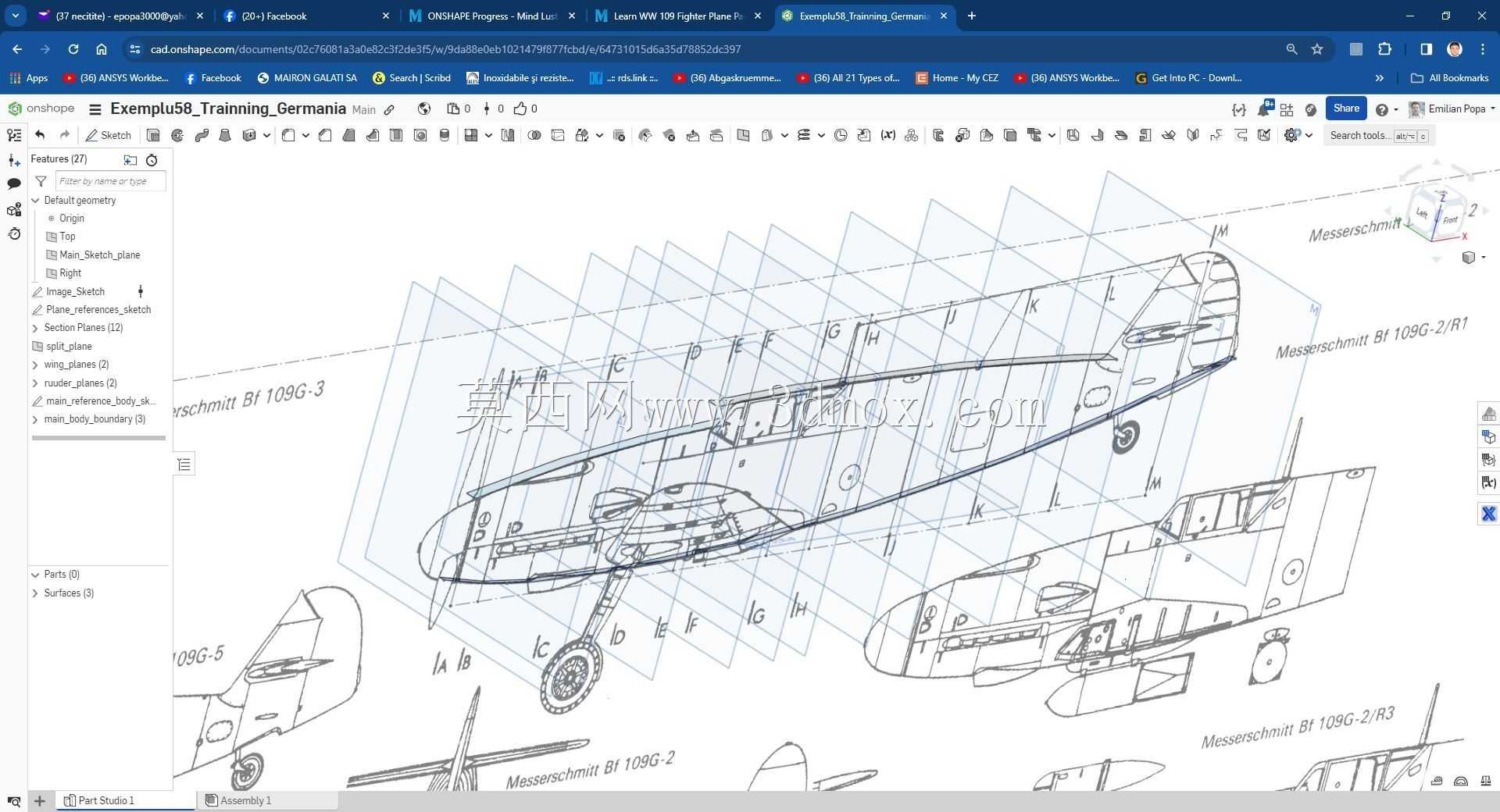
Task: Select the Linear pattern tool icon
Action: [x=470, y=135]
